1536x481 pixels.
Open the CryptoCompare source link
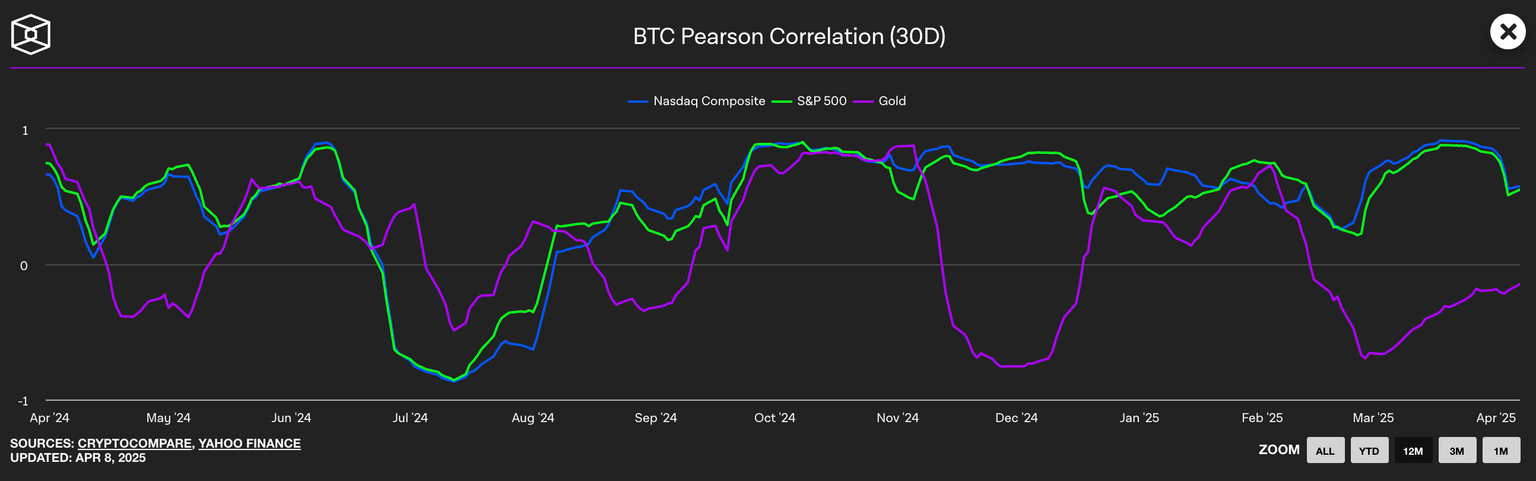pyautogui.click(x=136, y=443)
